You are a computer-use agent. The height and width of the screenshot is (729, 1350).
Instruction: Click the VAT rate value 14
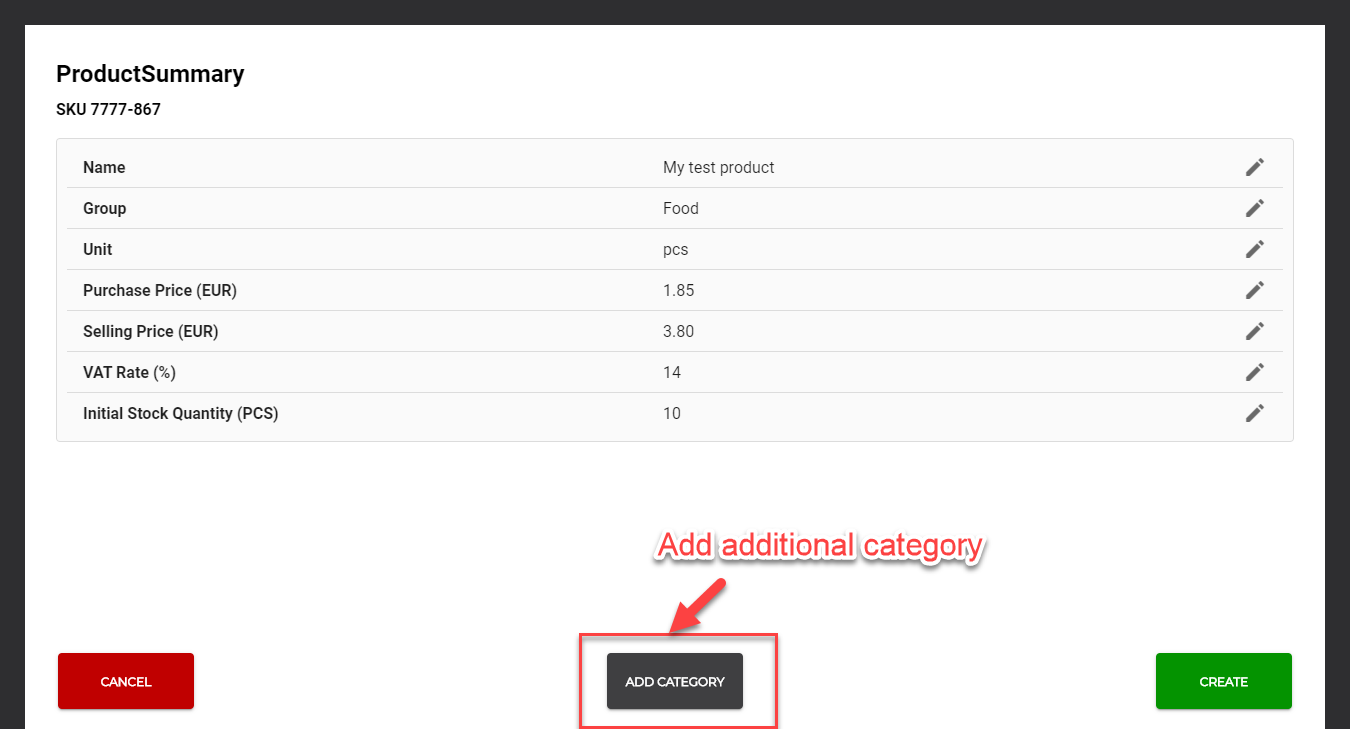671,373
